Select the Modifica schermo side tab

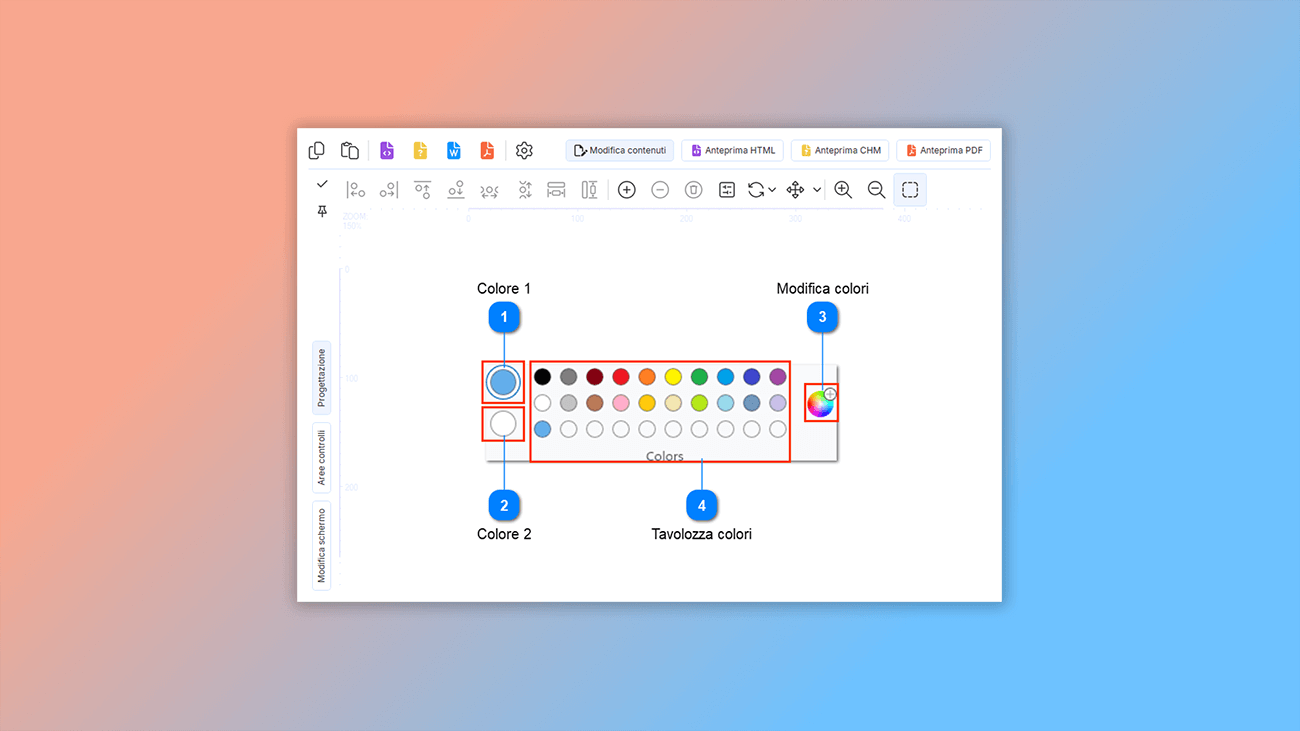pos(320,544)
